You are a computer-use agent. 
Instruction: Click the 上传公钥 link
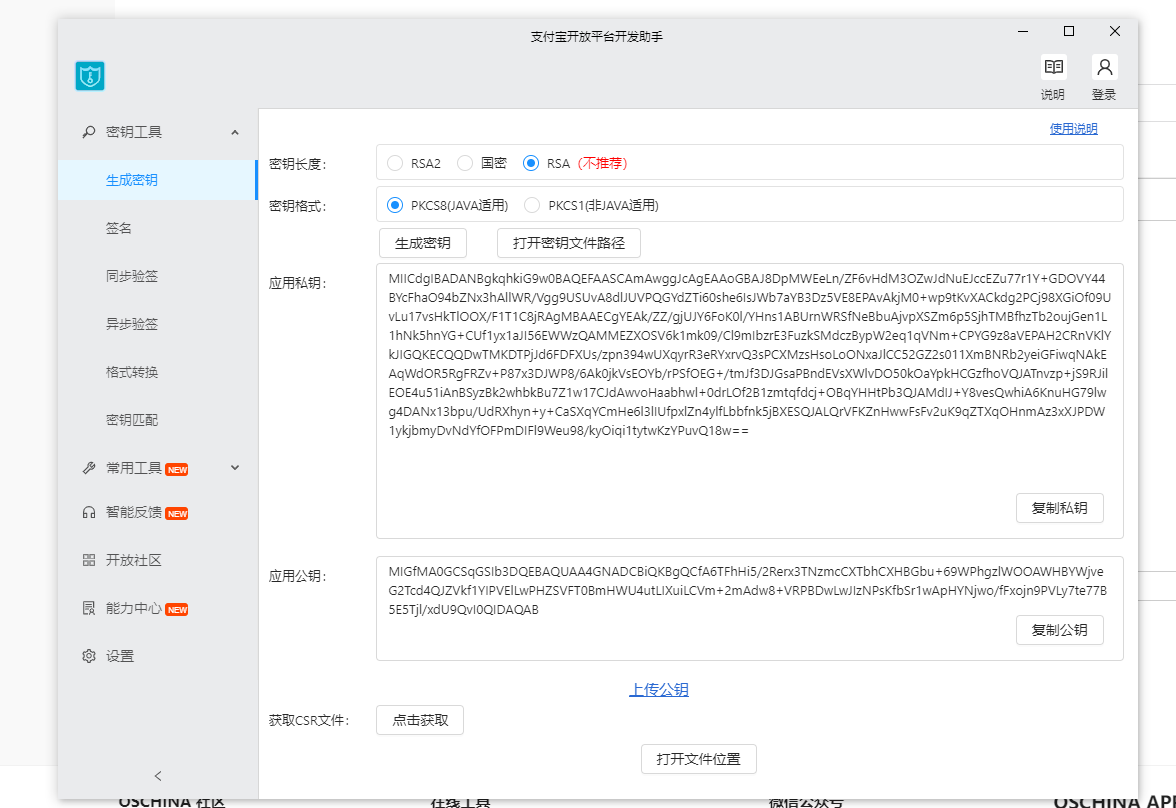658,689
